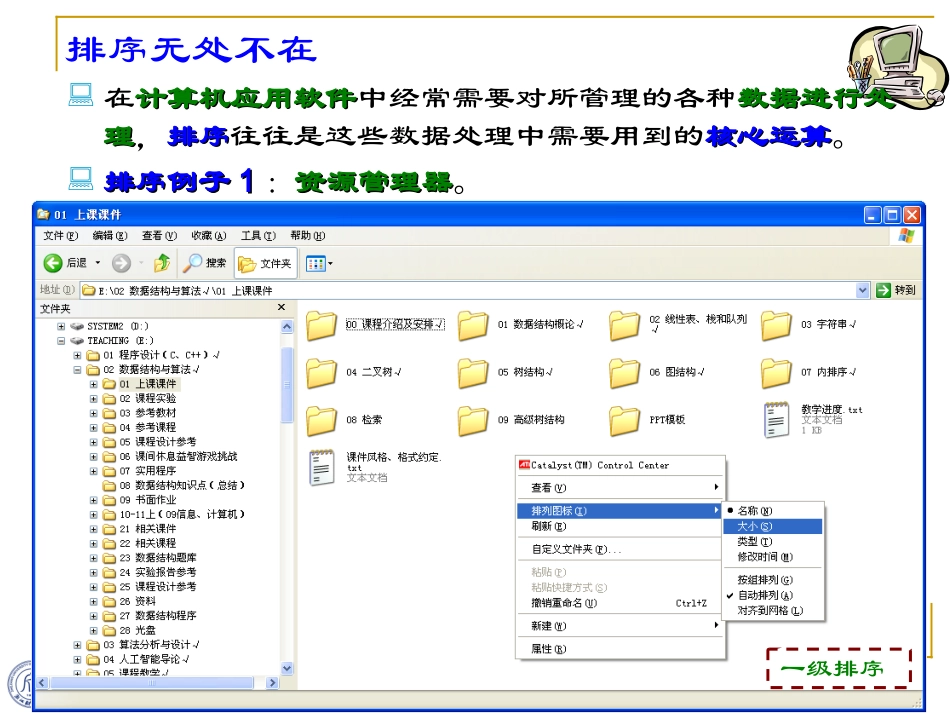Open the 帮助 menu

(307, 236)
